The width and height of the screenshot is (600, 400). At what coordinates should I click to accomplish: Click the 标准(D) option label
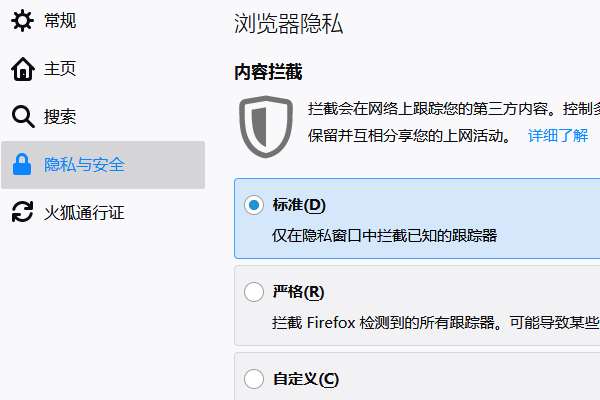pyautogui.click(x=299, y=205)
